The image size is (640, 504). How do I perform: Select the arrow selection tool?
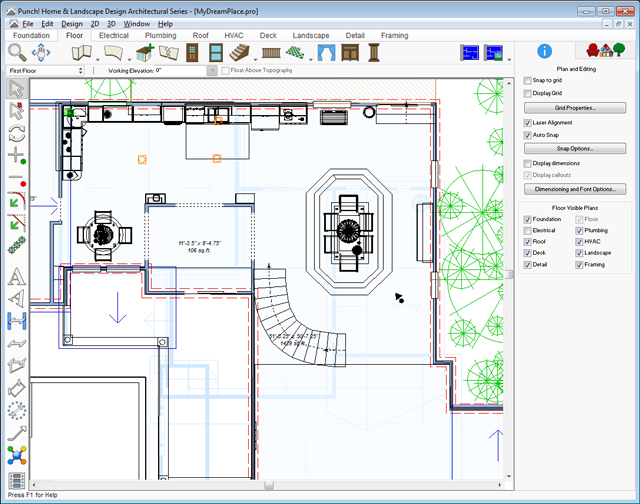tap(16, 88)
